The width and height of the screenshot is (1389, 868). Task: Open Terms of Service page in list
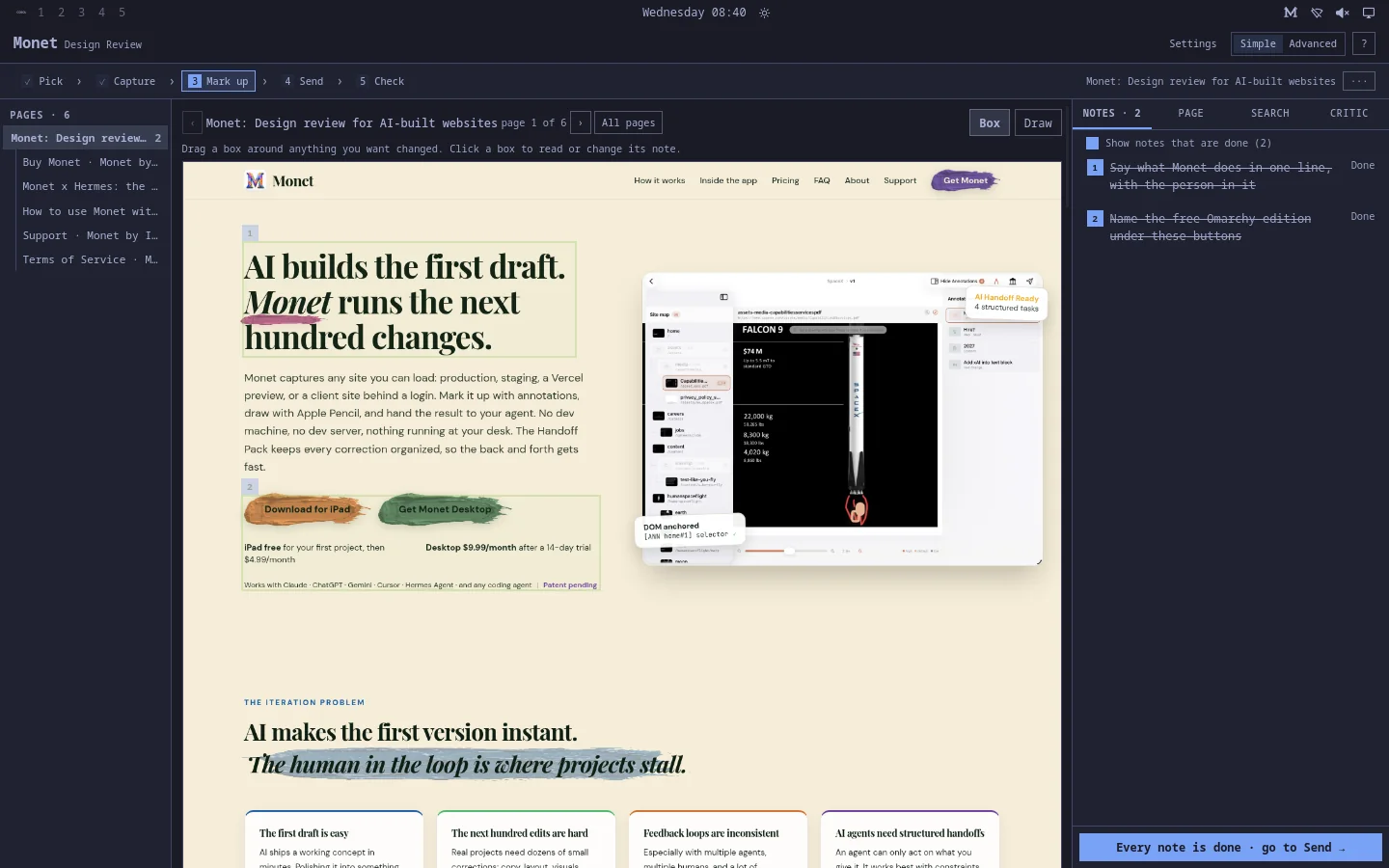91,259
